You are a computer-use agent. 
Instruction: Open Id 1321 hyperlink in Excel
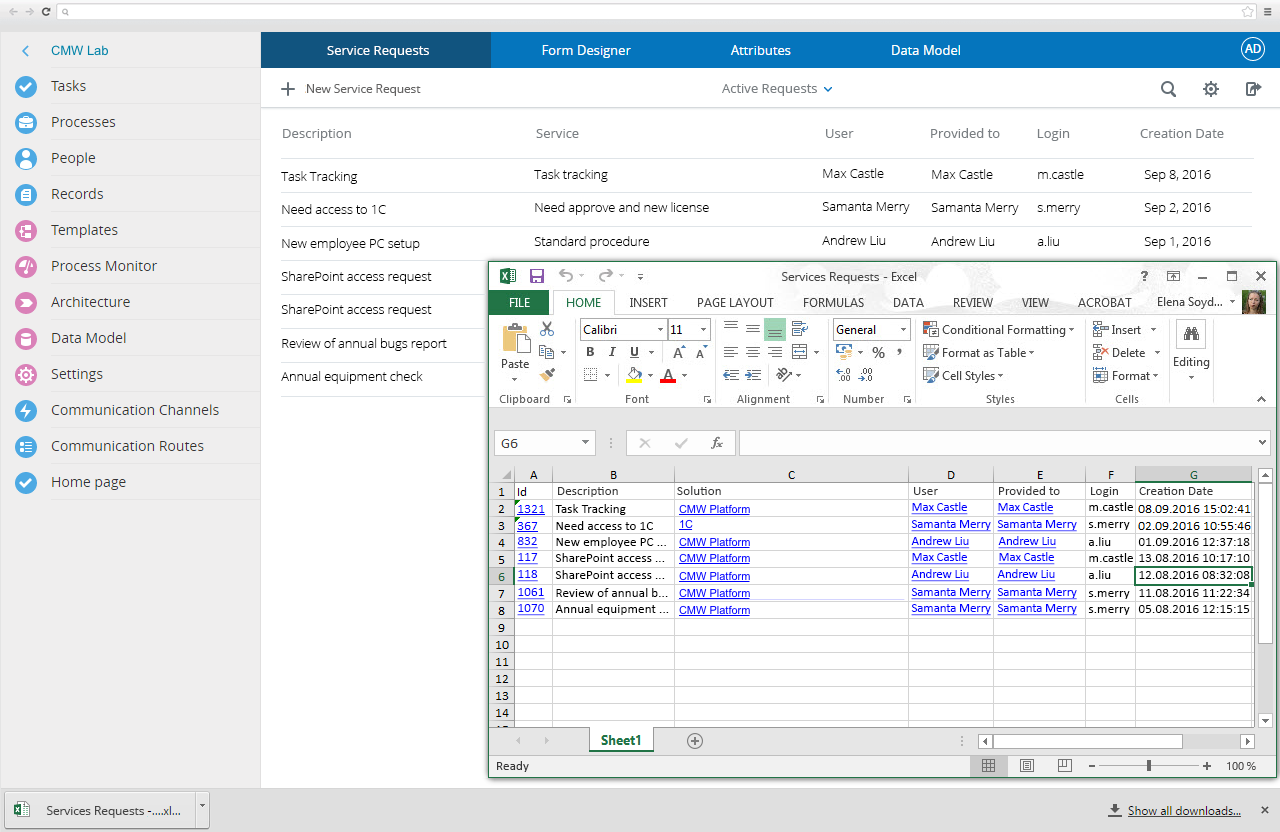click(x=531, y=509)
